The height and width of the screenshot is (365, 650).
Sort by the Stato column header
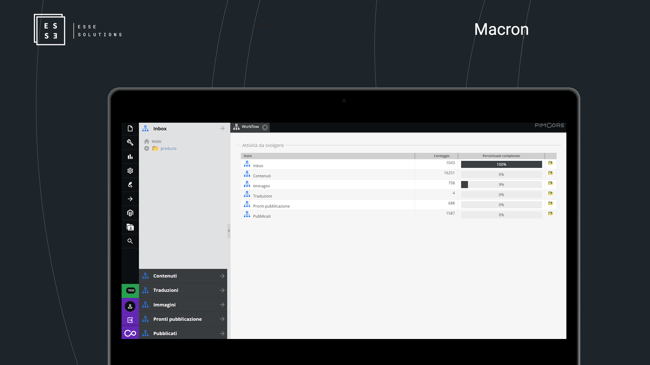pyautogui.click(x=327, y=156)
